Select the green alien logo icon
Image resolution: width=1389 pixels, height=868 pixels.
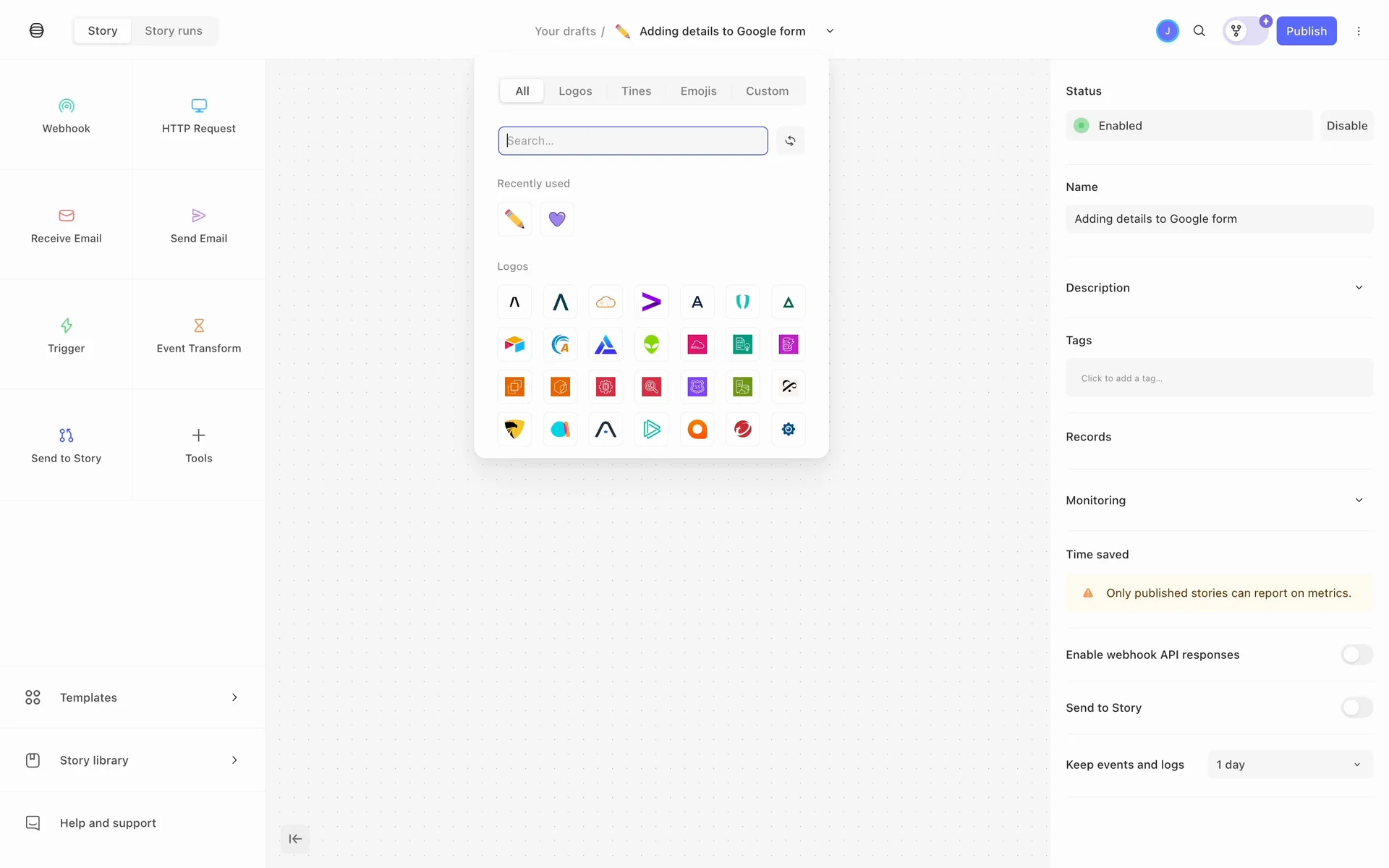click(x=651, y=344)
